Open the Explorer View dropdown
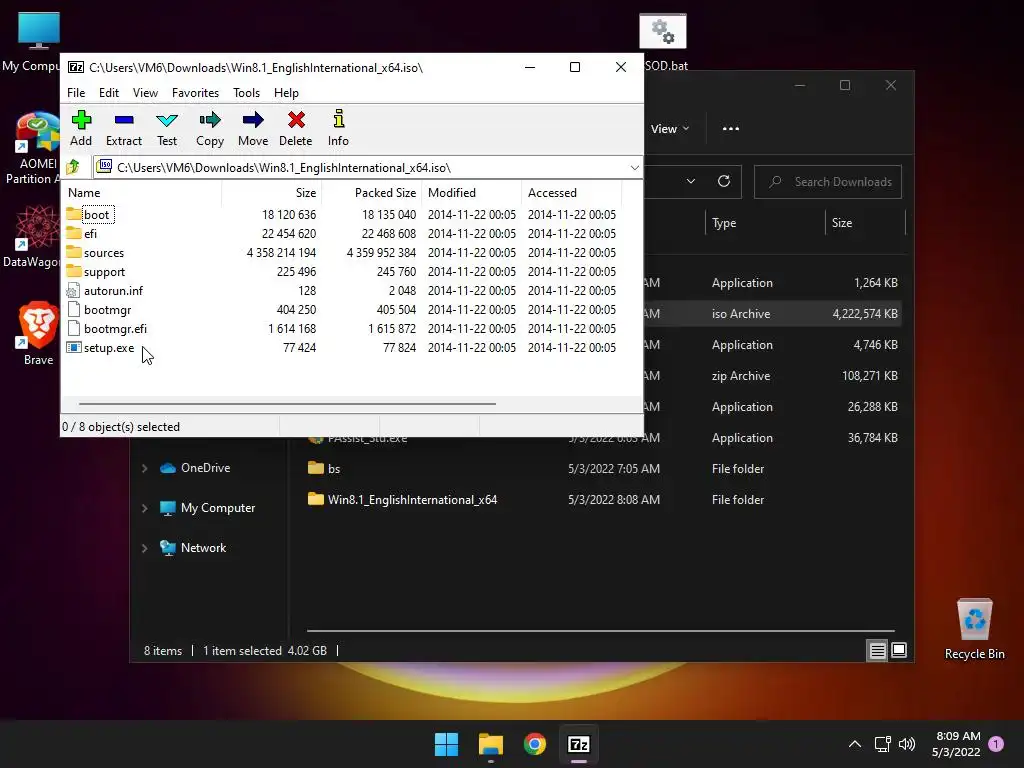 670,129
